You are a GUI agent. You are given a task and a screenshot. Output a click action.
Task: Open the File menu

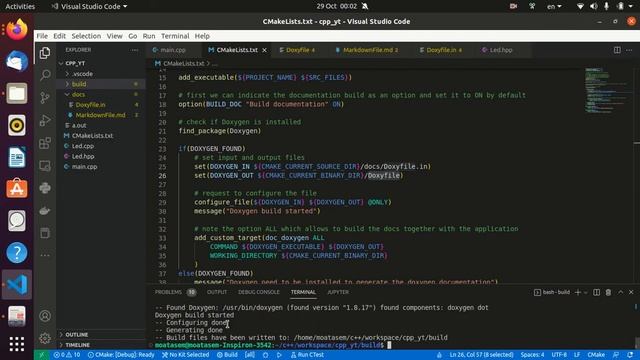point(42,36)
